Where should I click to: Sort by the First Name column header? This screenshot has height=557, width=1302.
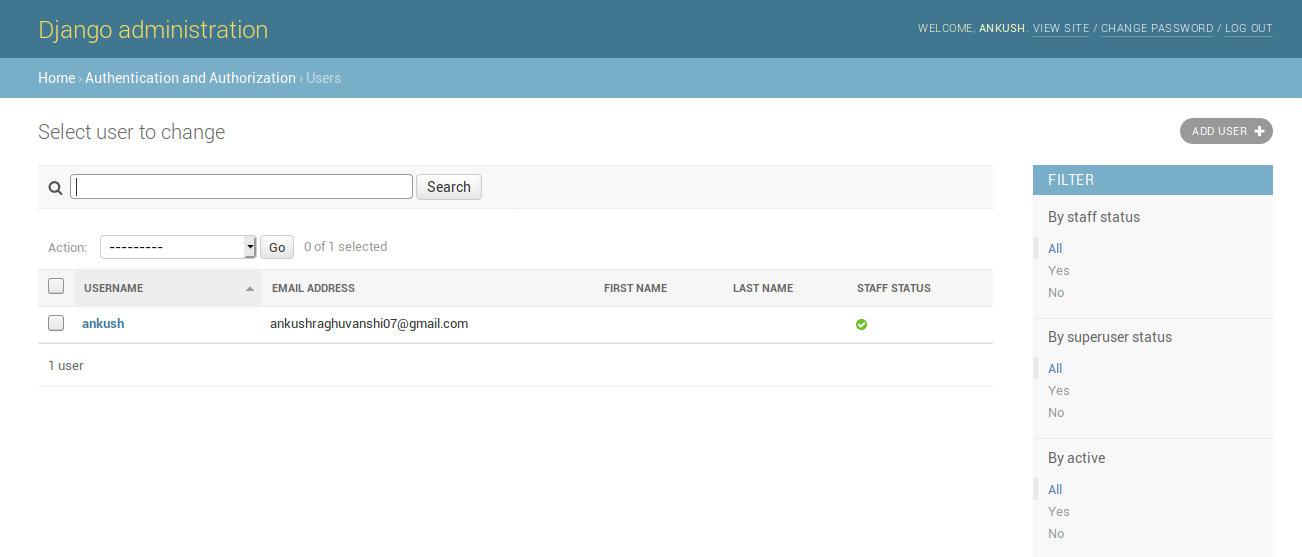[635, 288]
